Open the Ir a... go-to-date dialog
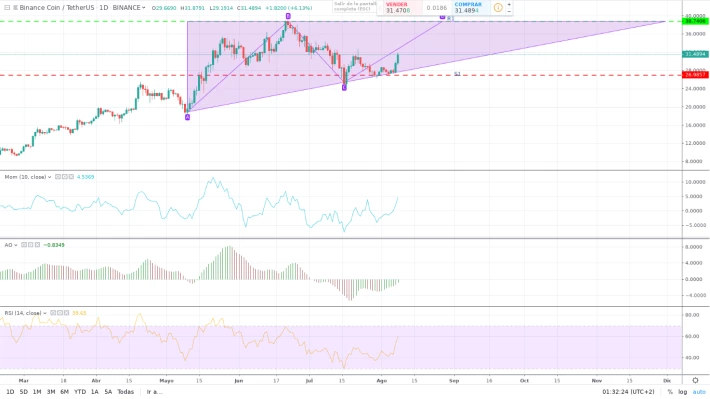710x399 pixels. (154, 392)
